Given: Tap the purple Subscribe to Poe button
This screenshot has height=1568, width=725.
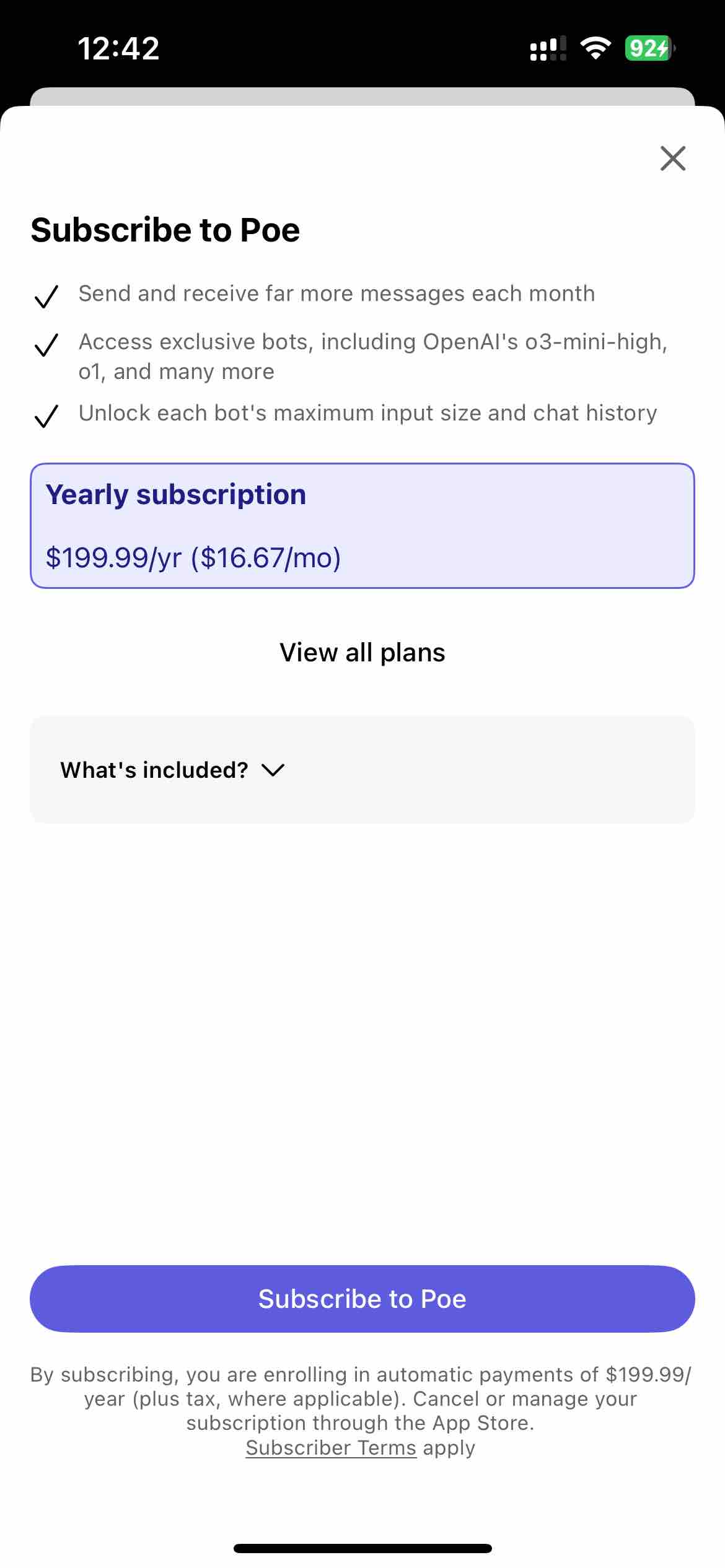Looking at the screenshot, I should tap(362, 1299).
